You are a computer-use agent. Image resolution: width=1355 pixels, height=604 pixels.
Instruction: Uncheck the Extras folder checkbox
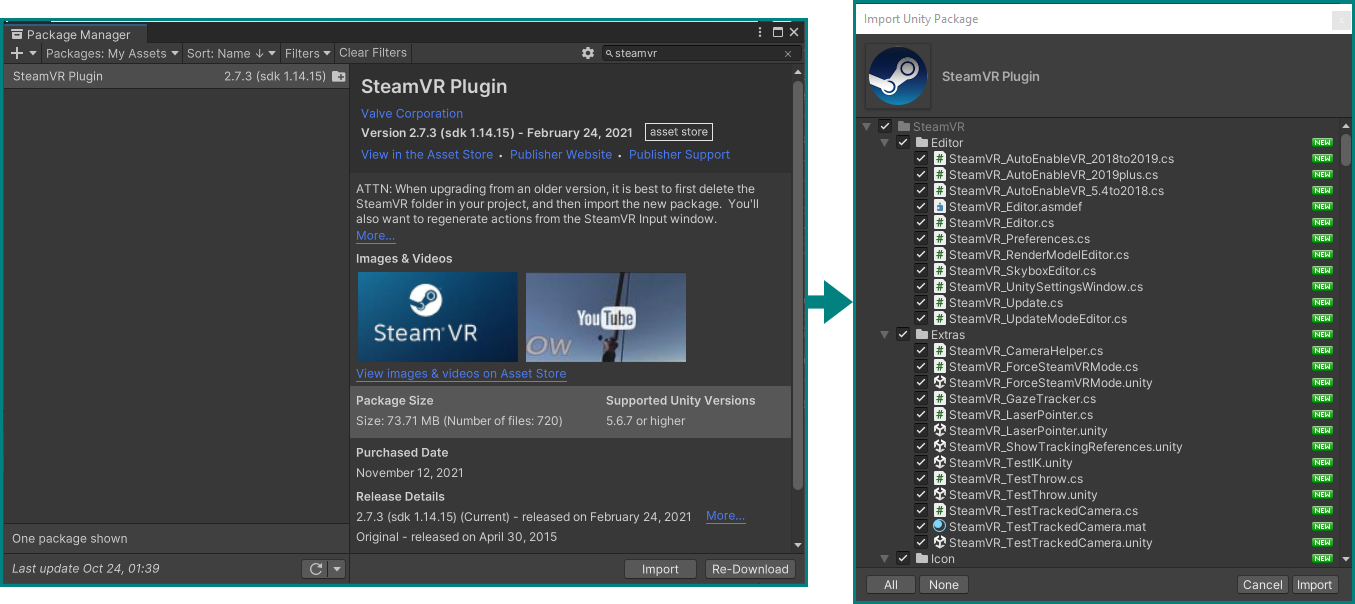[903, 335]
